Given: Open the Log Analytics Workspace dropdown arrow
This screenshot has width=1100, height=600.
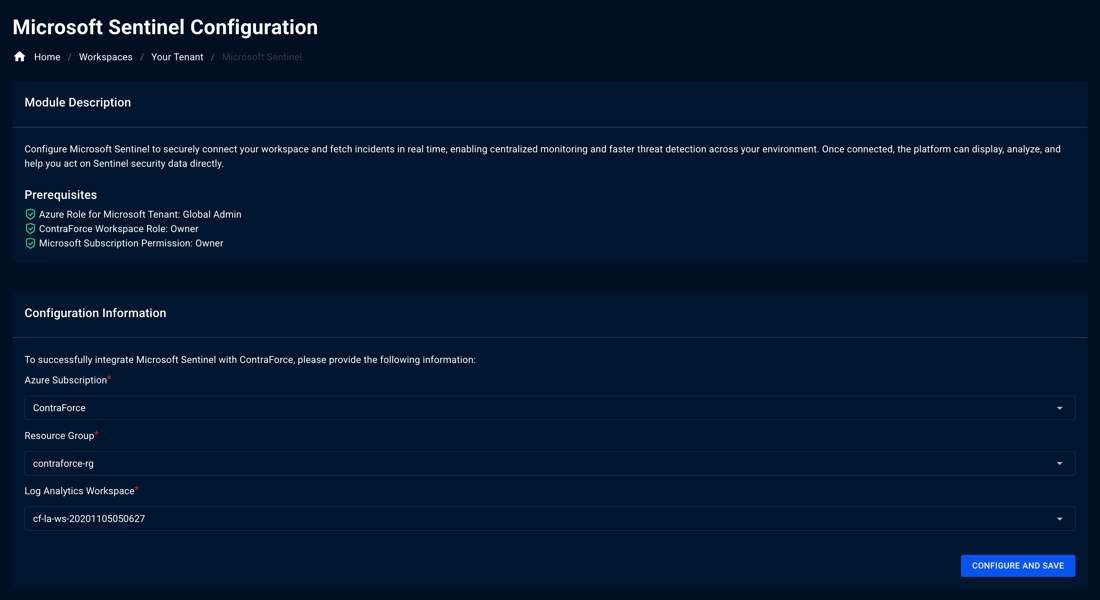Looking at the screenshot, I should (1059, 519).
